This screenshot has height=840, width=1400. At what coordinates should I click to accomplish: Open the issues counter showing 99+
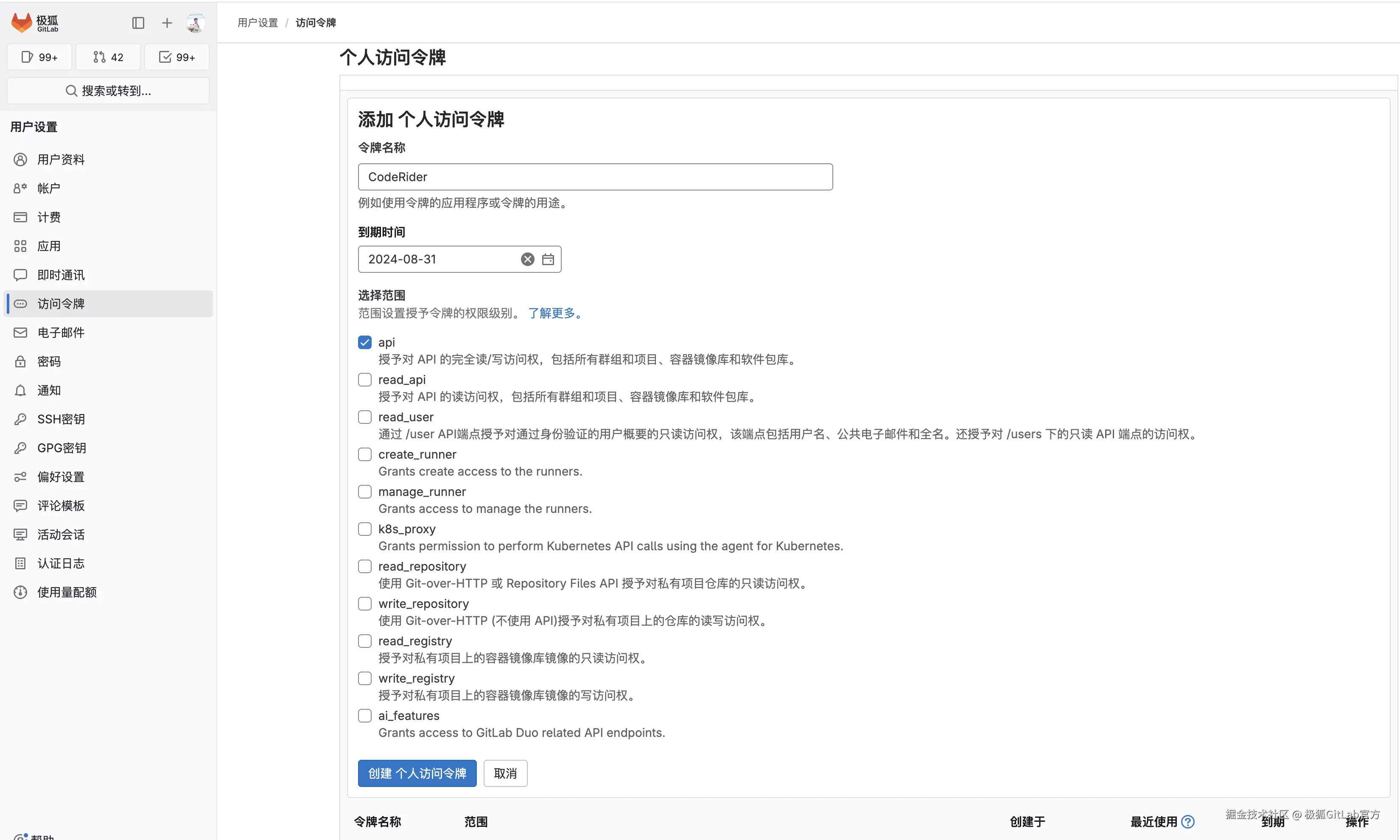pyautogui.click(x=39, y=57)
